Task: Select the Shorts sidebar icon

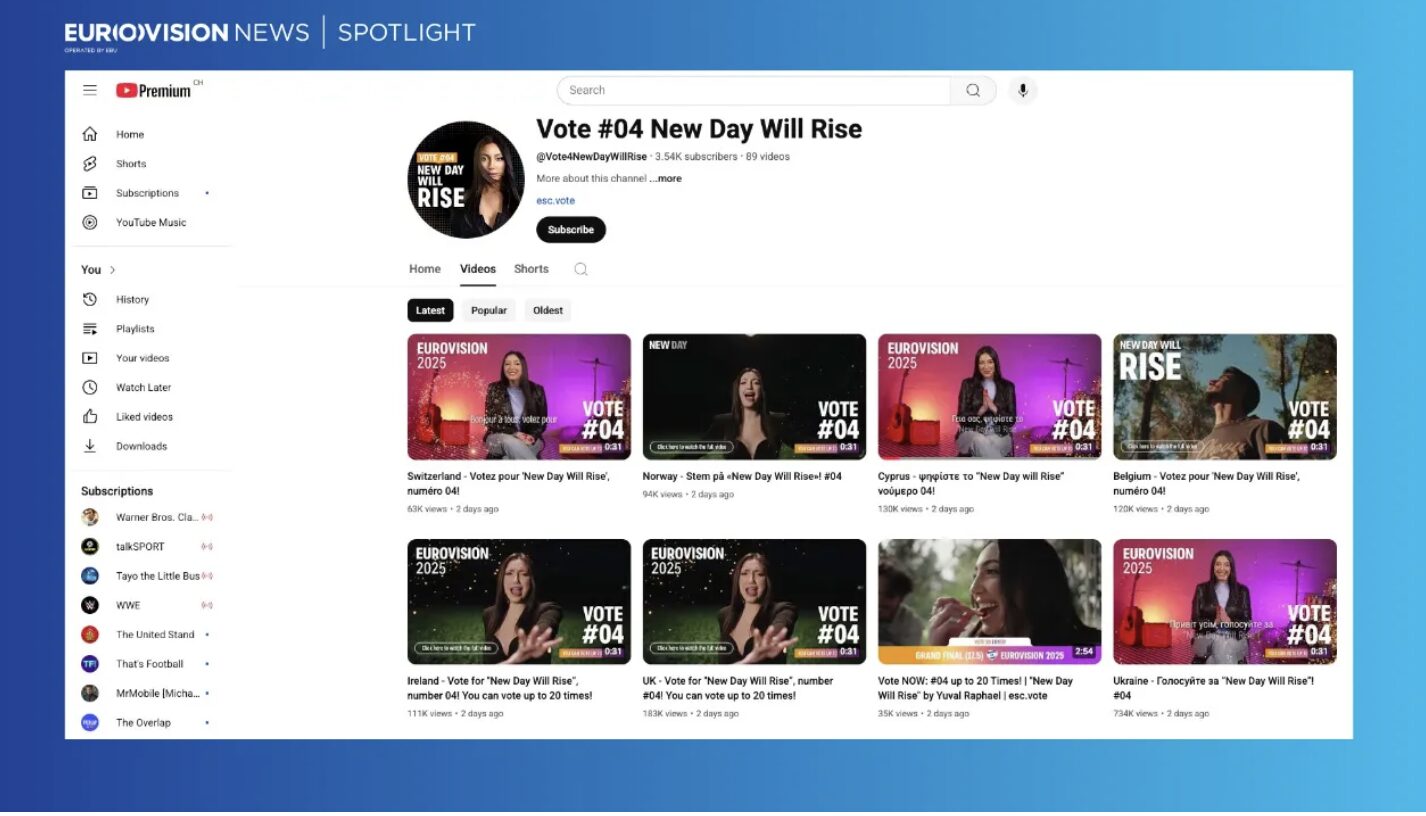Action: coord(91,163)
